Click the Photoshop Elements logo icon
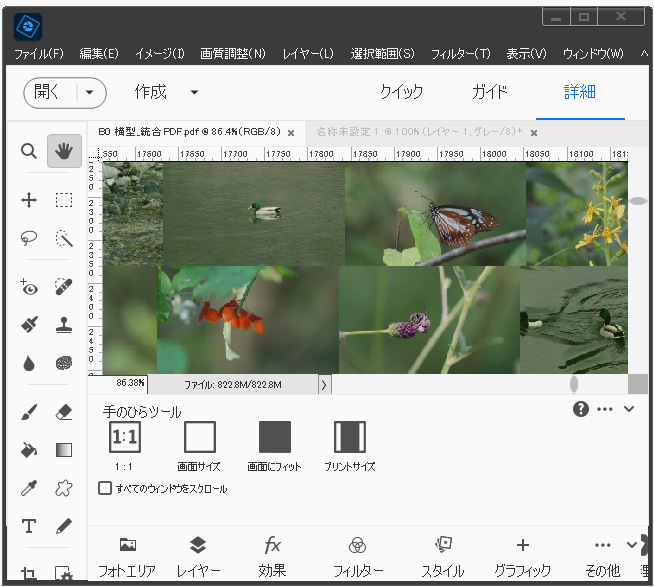The width and height of the screenshot is (654, 587). point(28,27)
